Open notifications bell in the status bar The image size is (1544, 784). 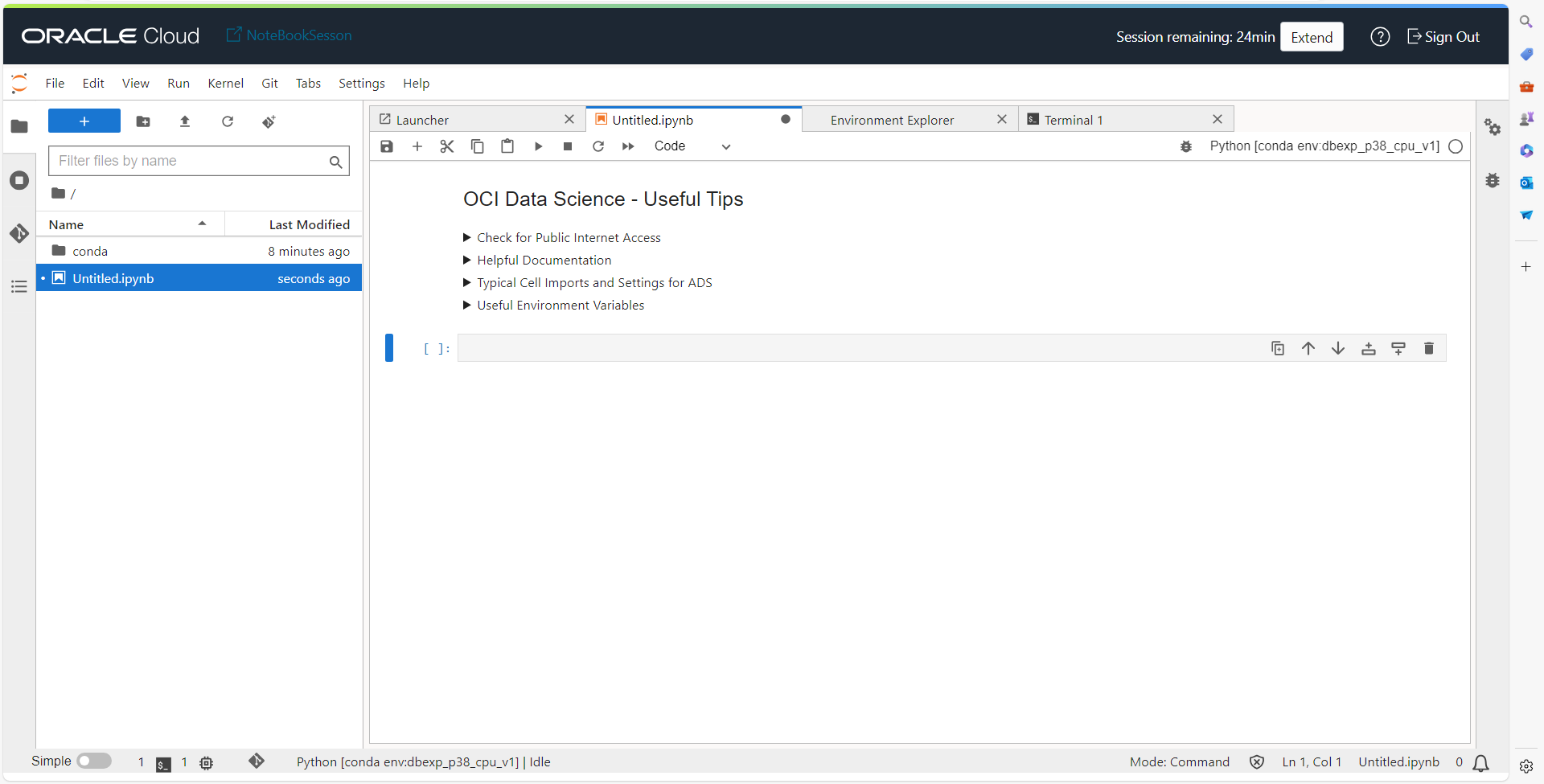(1481, 762)
